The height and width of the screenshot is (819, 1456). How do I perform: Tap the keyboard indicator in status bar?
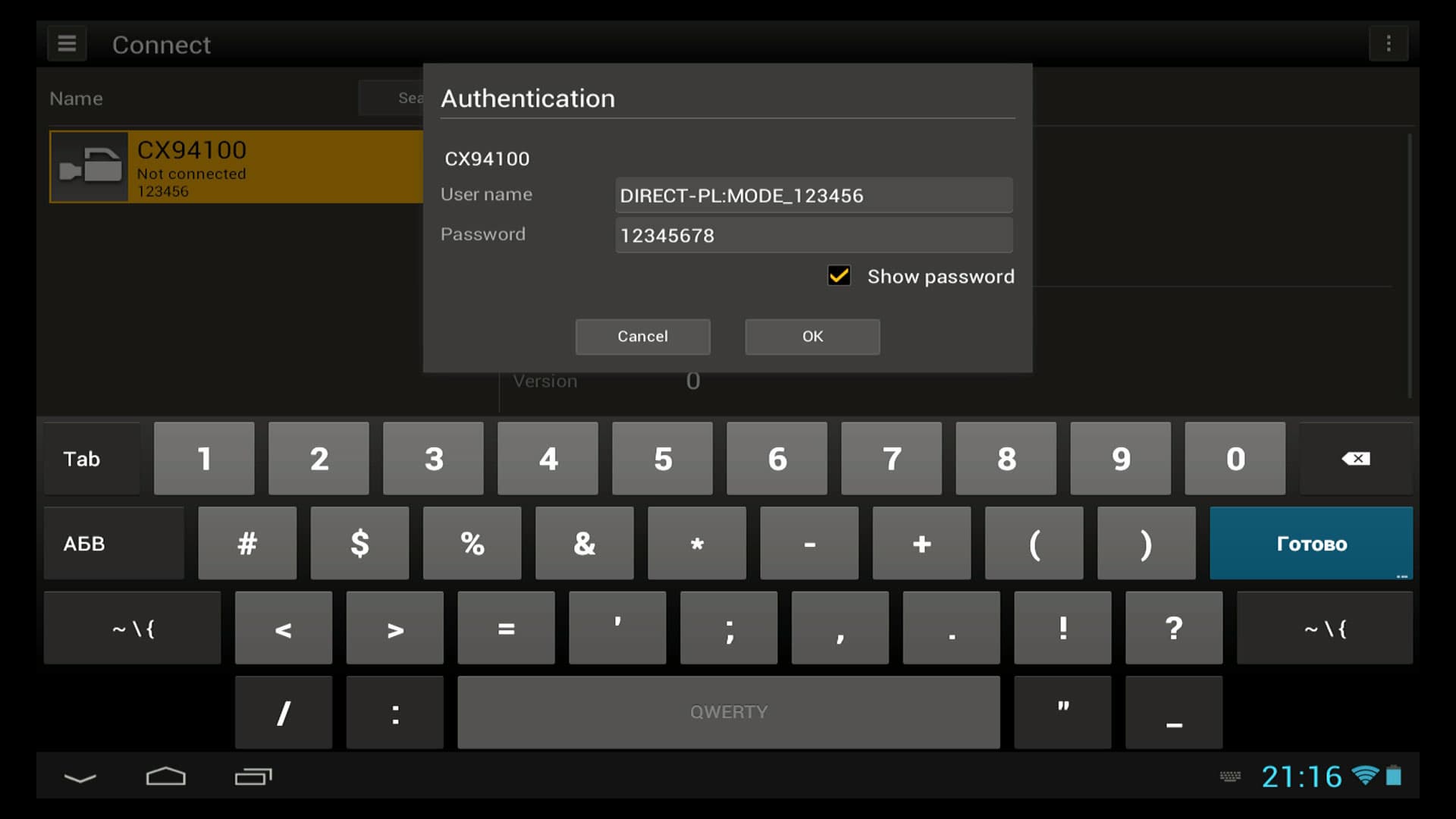[x=1230, y=777]
